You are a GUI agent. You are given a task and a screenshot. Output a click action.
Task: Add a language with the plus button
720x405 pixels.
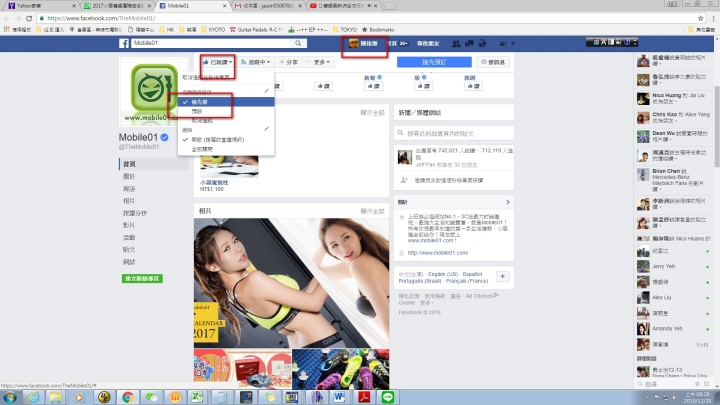pyautogui.click(x=502, y=276)
